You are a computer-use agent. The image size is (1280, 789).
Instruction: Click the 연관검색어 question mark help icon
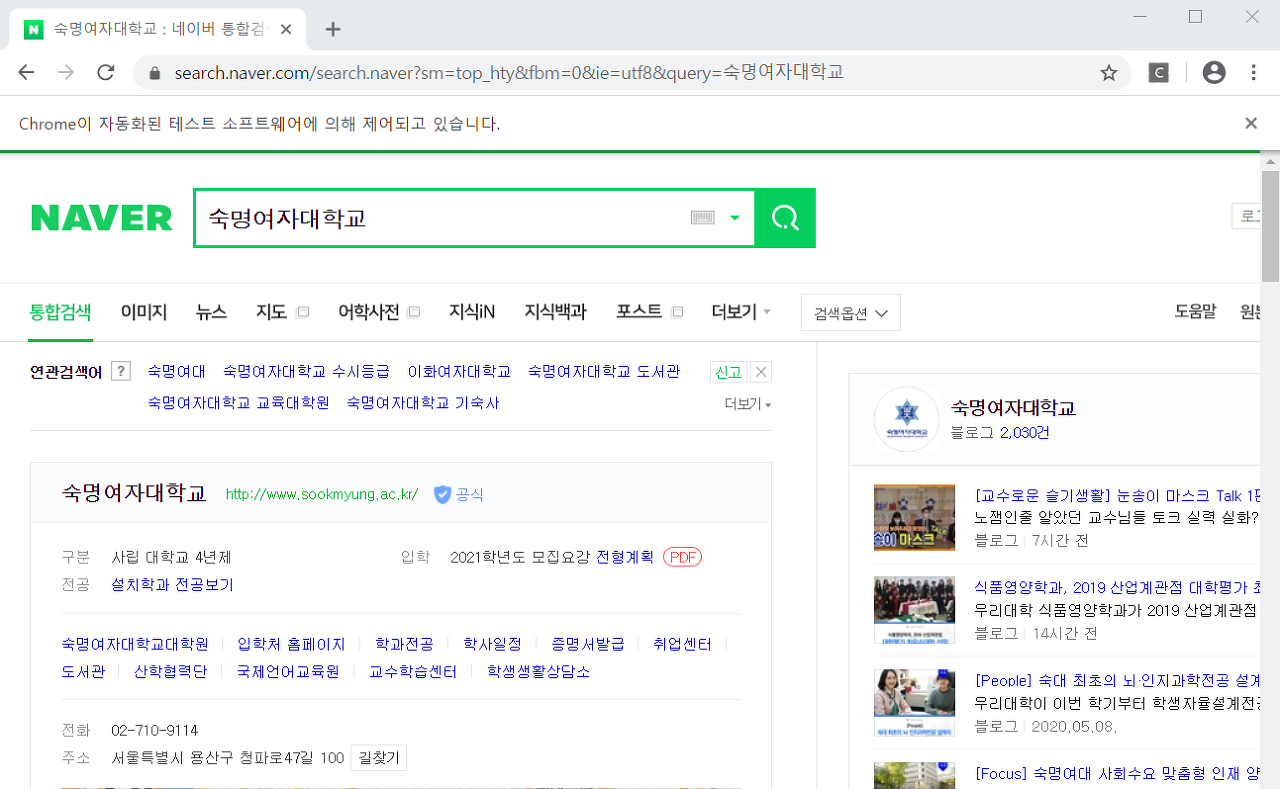tap(121, 371)
